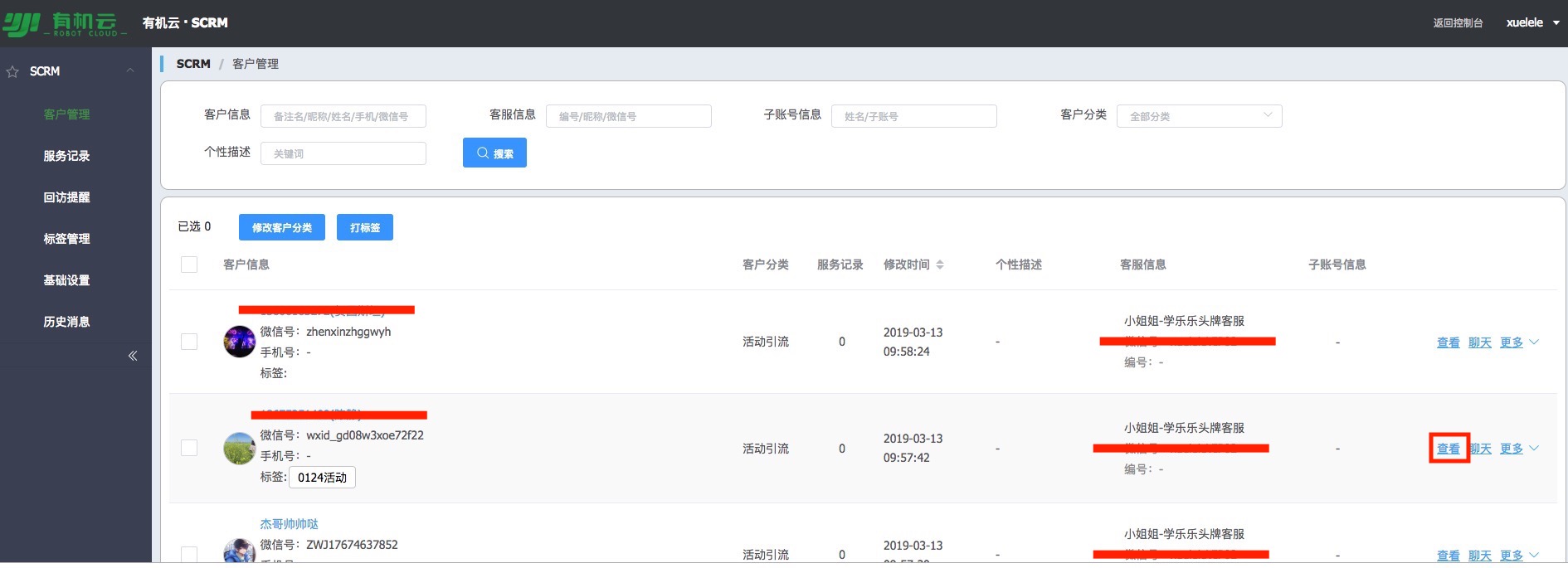This screenshot has height=568, width=1568.
Task: Open the xuelele user dropdown
Action: [1532, 23]
